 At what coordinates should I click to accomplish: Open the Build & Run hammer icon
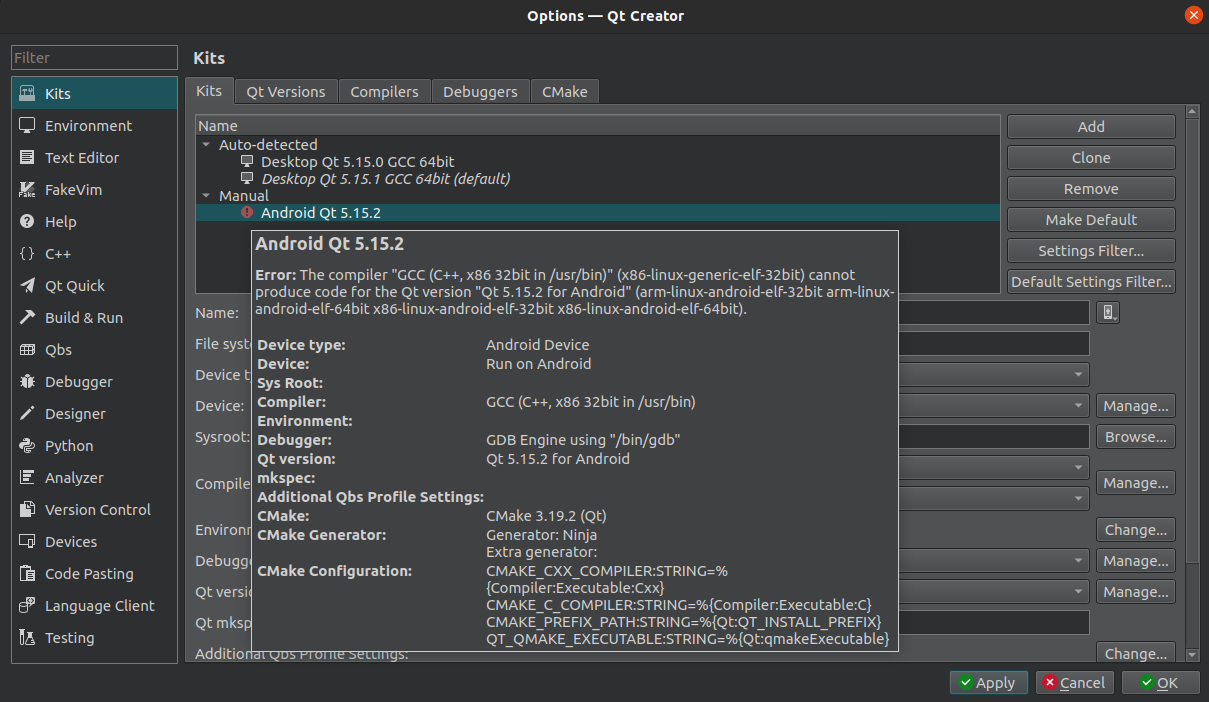pyautogui.click(x=28, y=317)
